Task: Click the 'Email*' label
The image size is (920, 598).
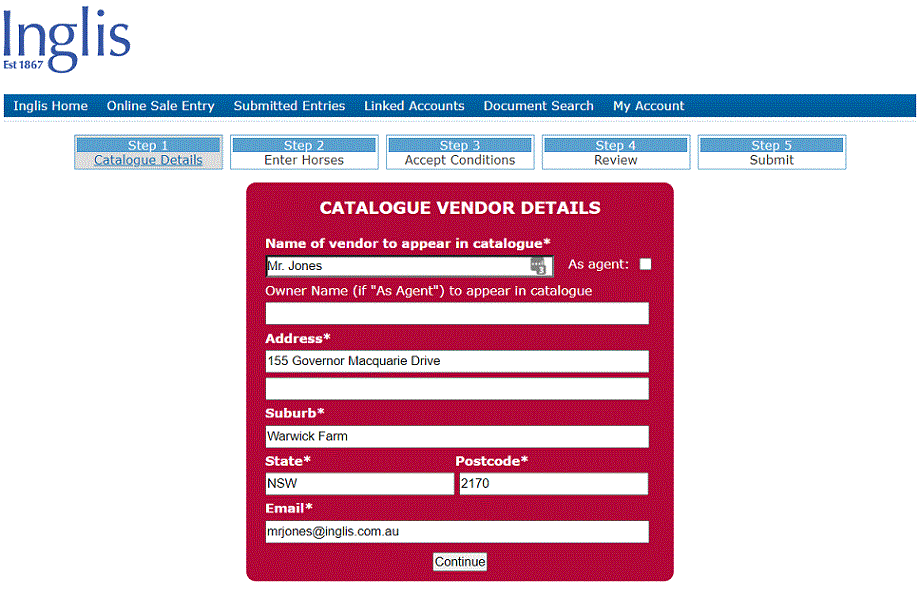Action: point(289,508)
